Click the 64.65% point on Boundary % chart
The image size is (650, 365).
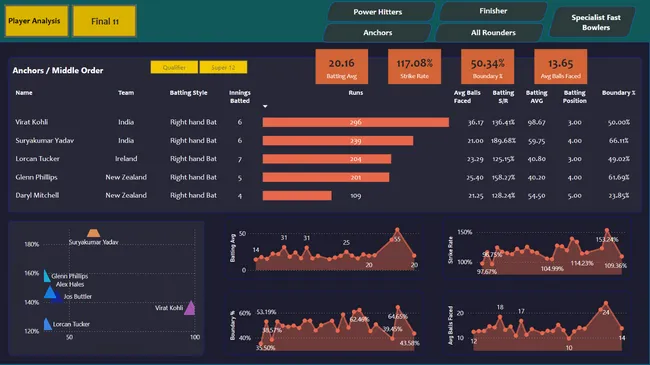398,308
